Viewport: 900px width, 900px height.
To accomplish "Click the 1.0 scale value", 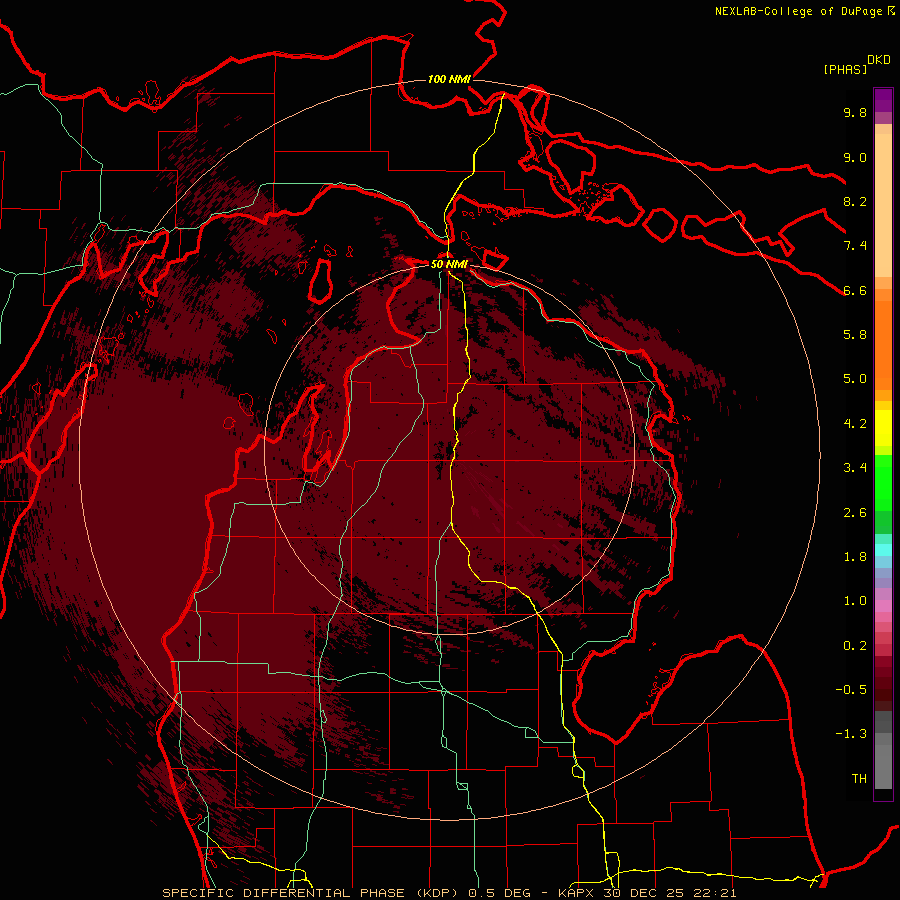I will pos(855,601).
